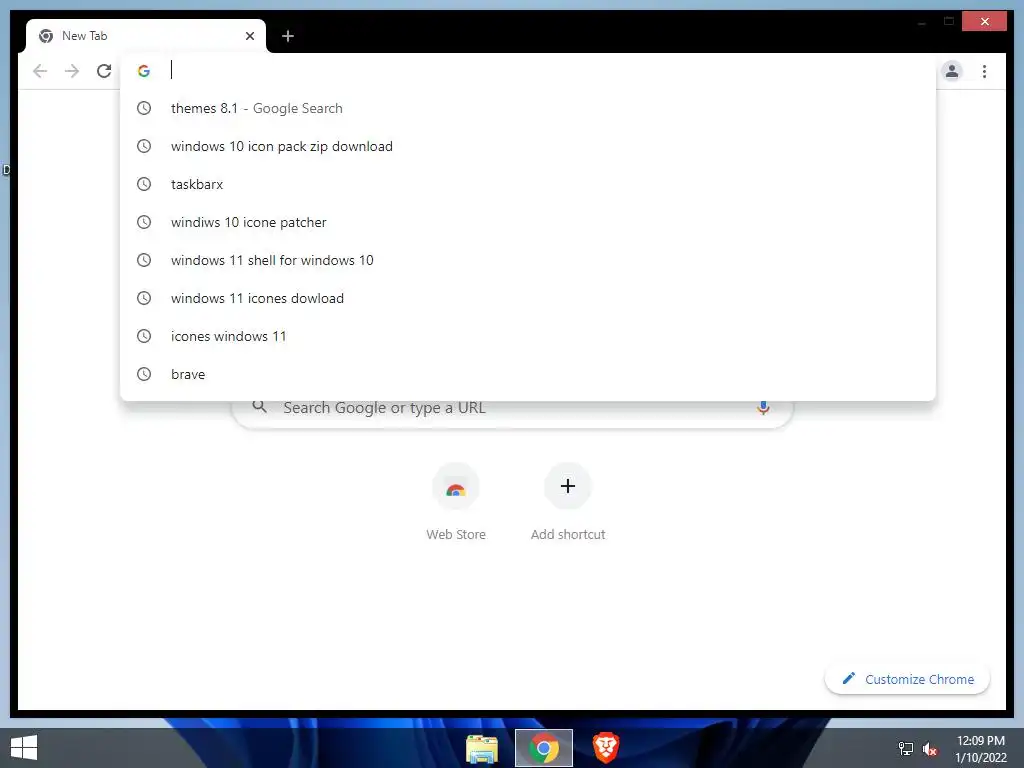Open File Explorer from the taskbar
1024x768 pixels.
click(482, 748)
